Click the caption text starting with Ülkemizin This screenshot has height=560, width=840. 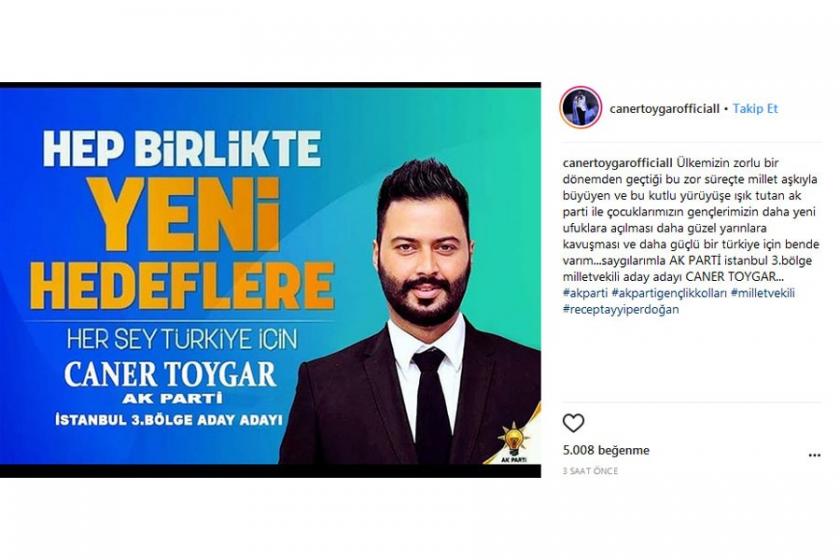(x=691, y=220)
